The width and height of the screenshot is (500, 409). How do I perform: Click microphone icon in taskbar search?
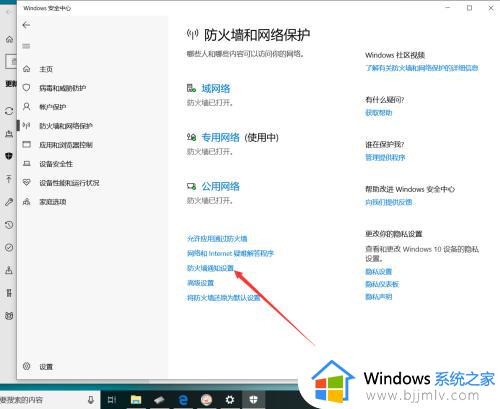point(91,400)
